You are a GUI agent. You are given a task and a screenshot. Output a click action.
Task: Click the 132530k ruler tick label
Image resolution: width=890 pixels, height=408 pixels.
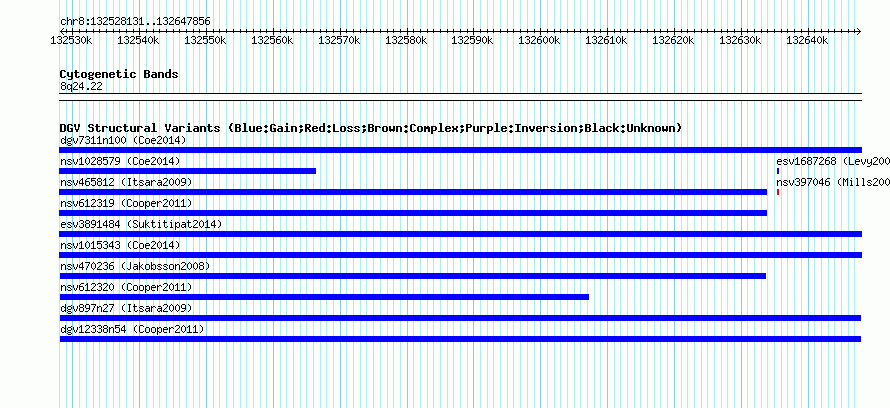(72, 40)
